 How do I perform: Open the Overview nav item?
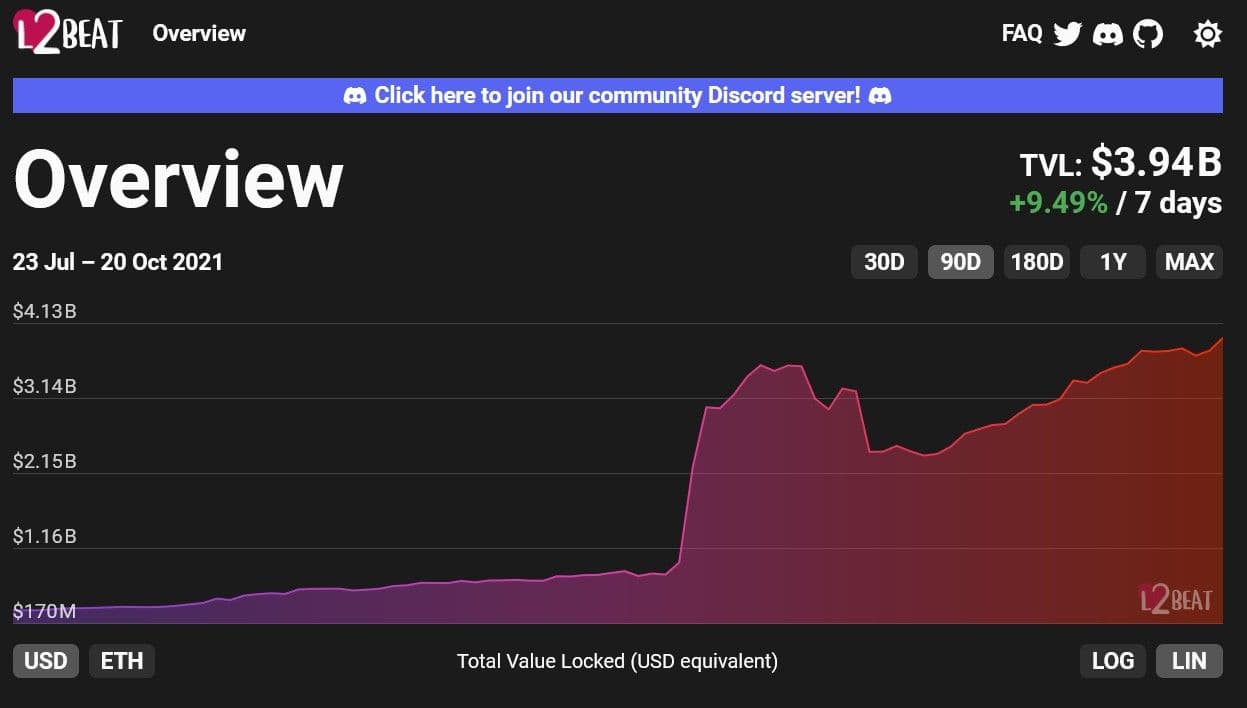[x=199, y=33]
